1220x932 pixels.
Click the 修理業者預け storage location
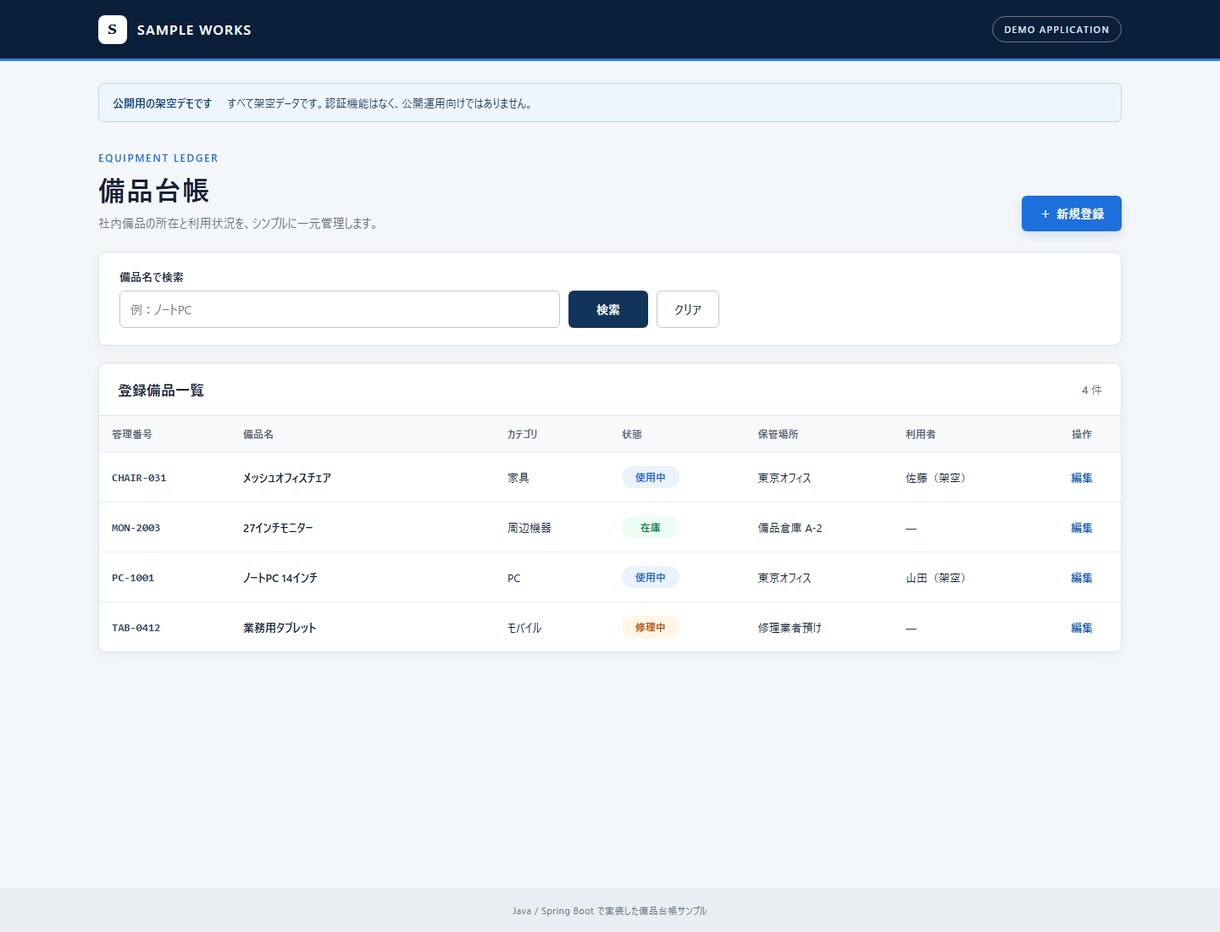790,628
